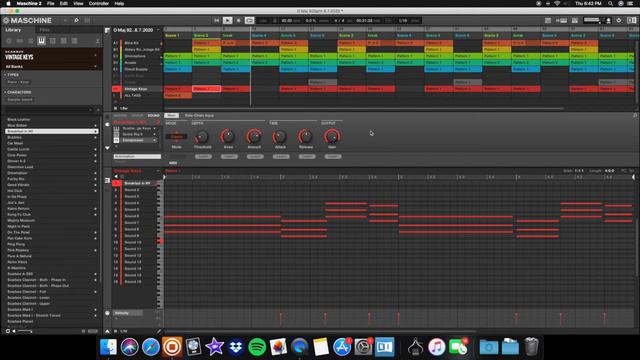
Task: Toggle the user content icon
Action: [x=97, y=41]
